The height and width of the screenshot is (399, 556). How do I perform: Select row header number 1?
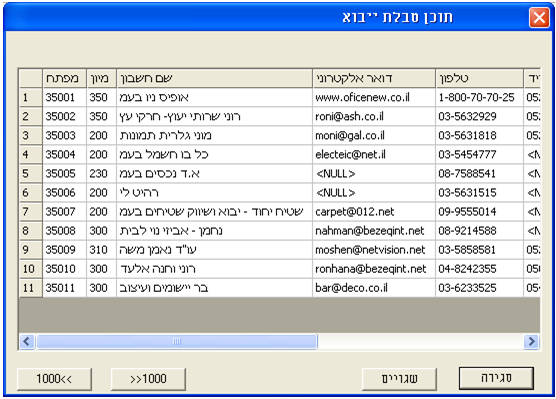point(31,97)
